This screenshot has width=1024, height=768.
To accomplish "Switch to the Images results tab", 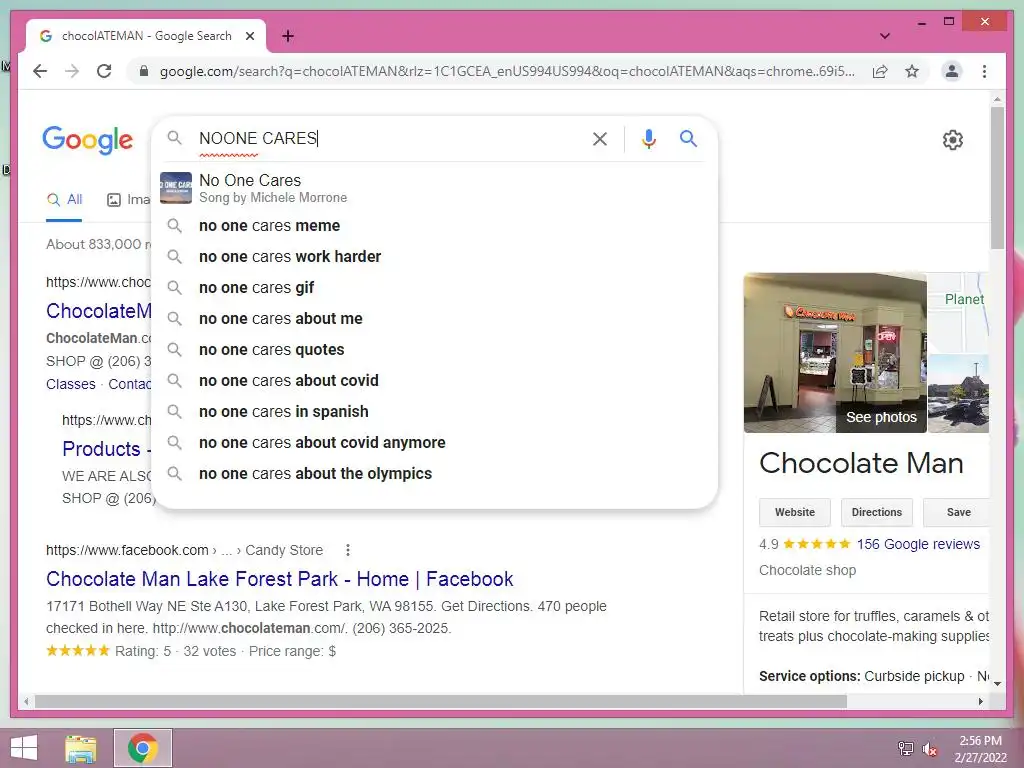I will pyautogui.click(x=129, y=200).
